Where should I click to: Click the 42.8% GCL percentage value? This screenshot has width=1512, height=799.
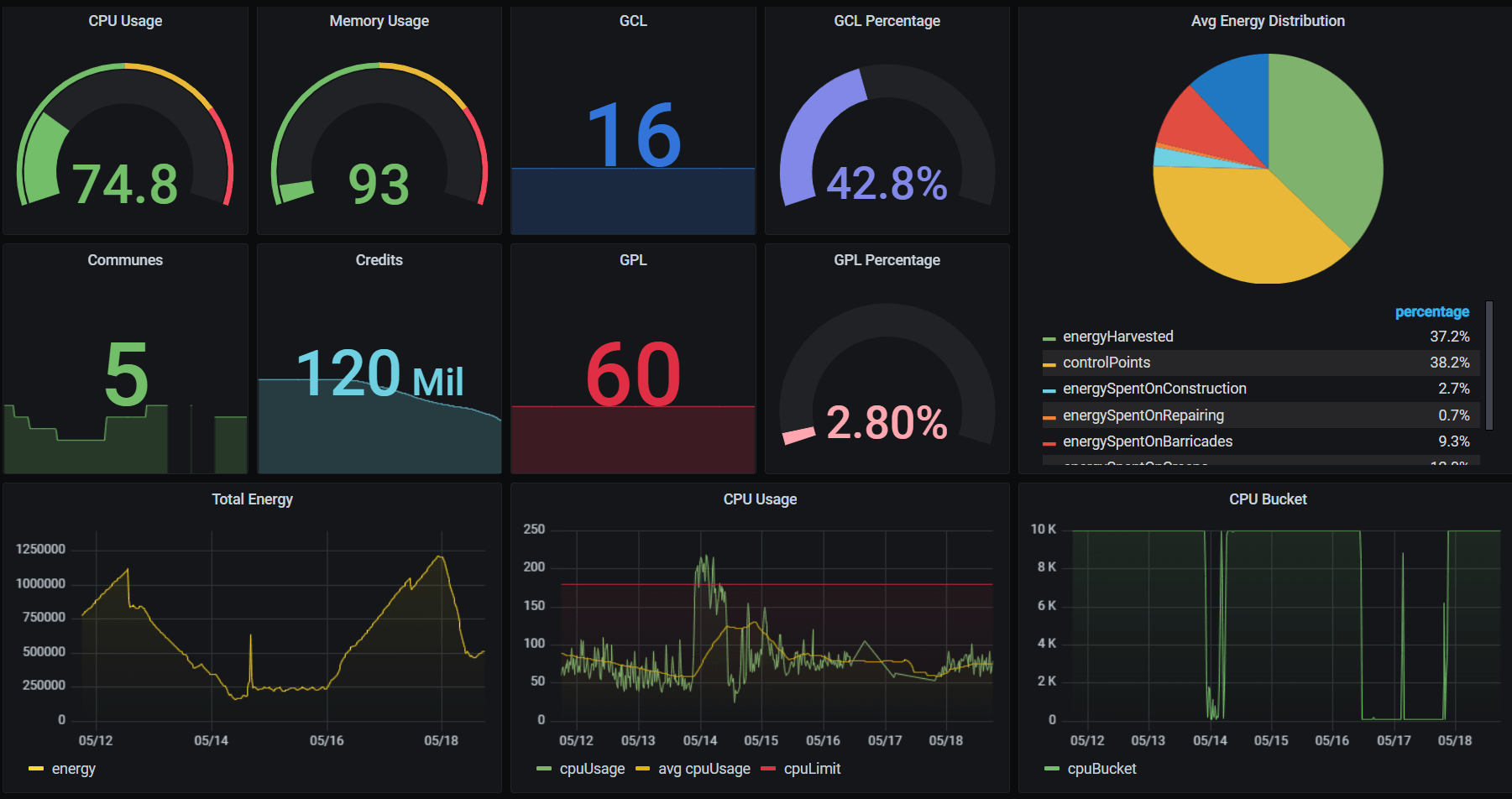pos(887,182)
